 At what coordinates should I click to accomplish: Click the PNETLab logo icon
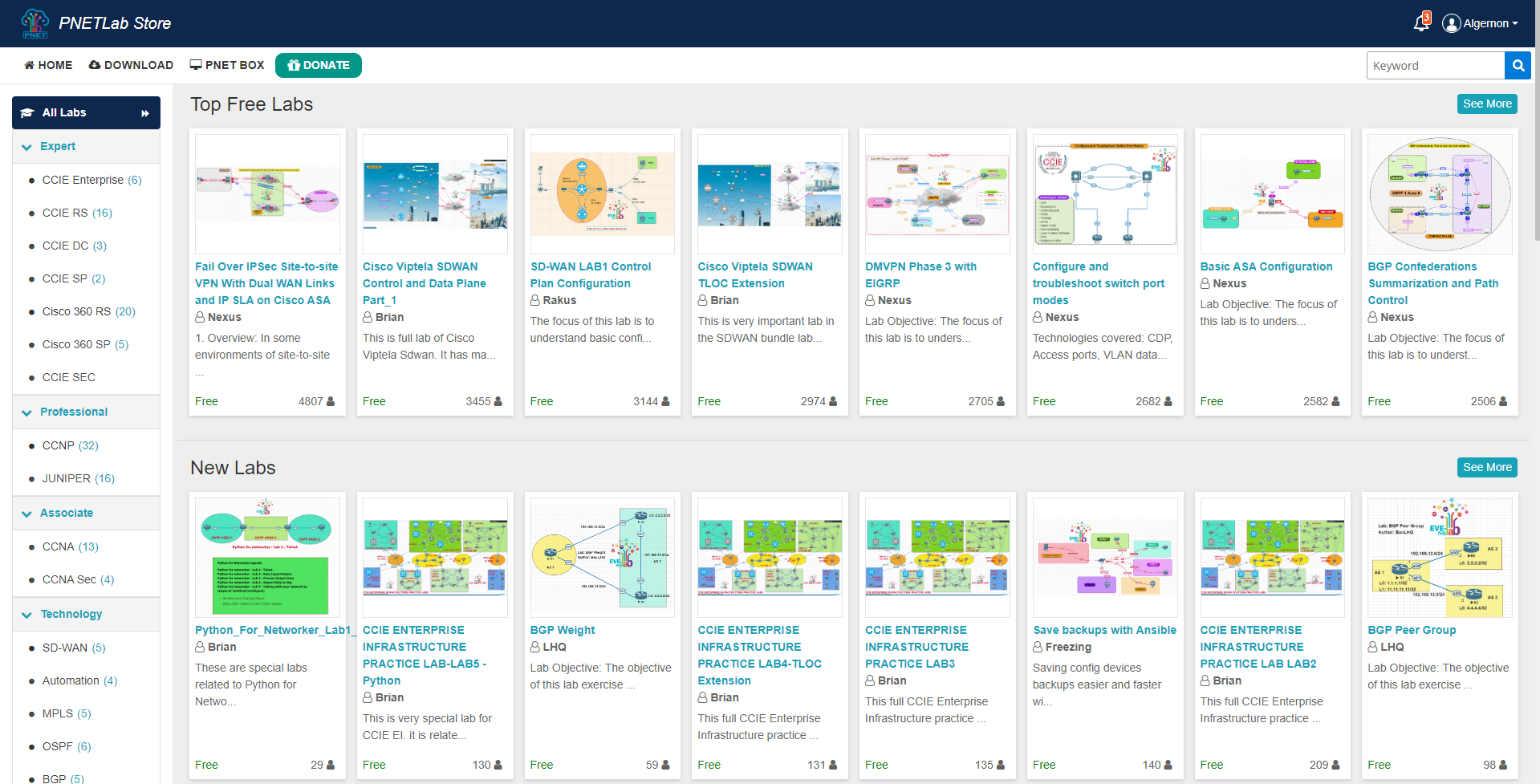click(35, 23)
